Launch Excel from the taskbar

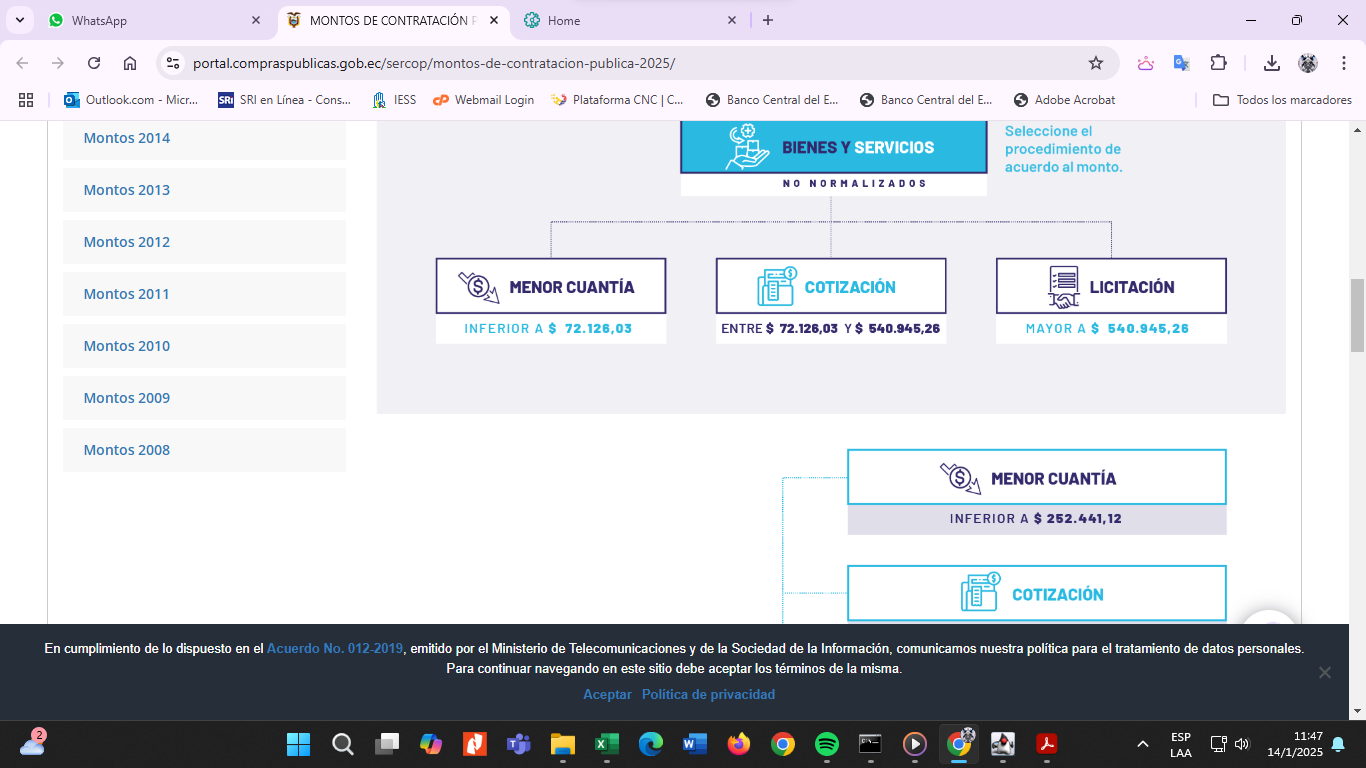[x=606, y=744]
